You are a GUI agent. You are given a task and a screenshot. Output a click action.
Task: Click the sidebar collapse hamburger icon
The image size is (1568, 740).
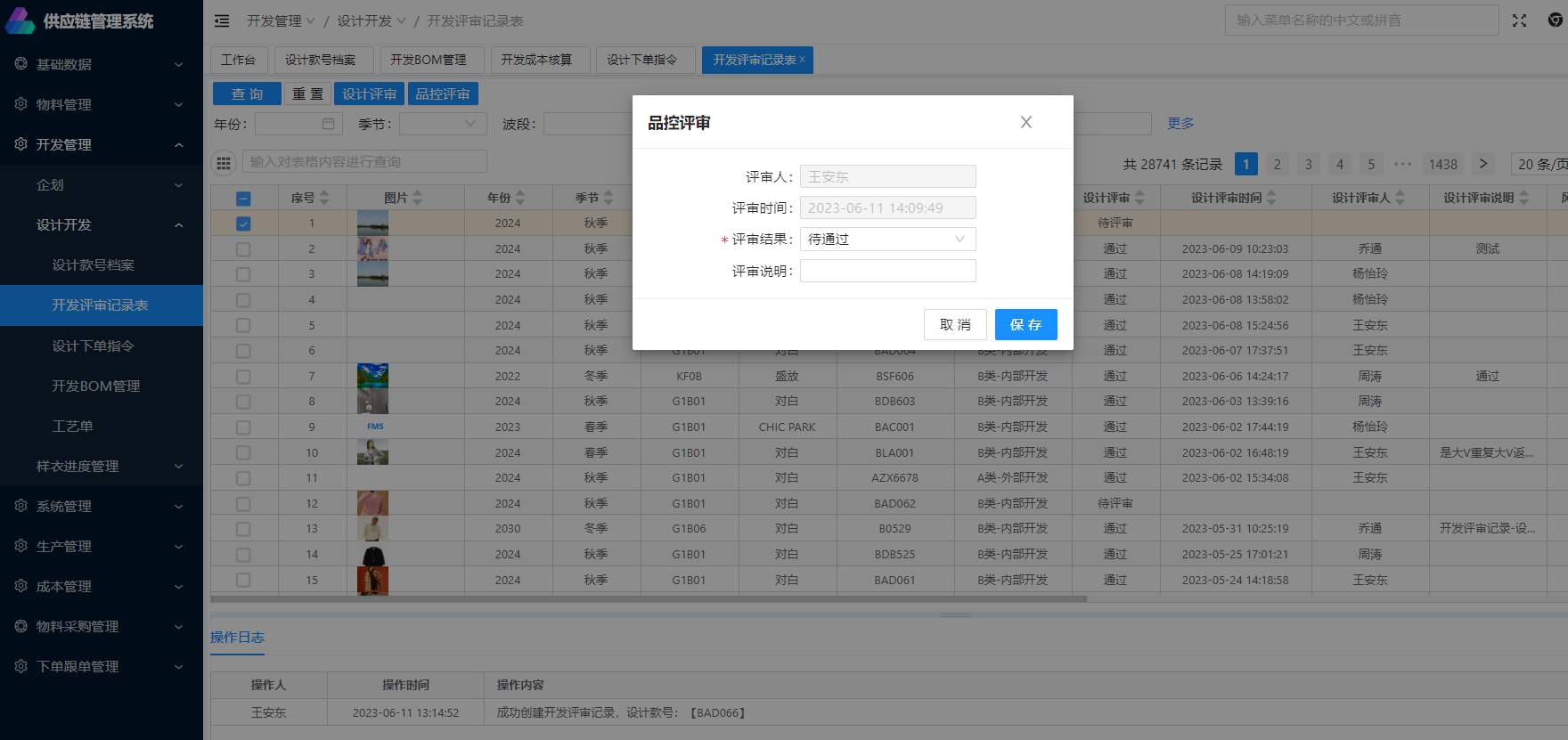pos(222,20)
